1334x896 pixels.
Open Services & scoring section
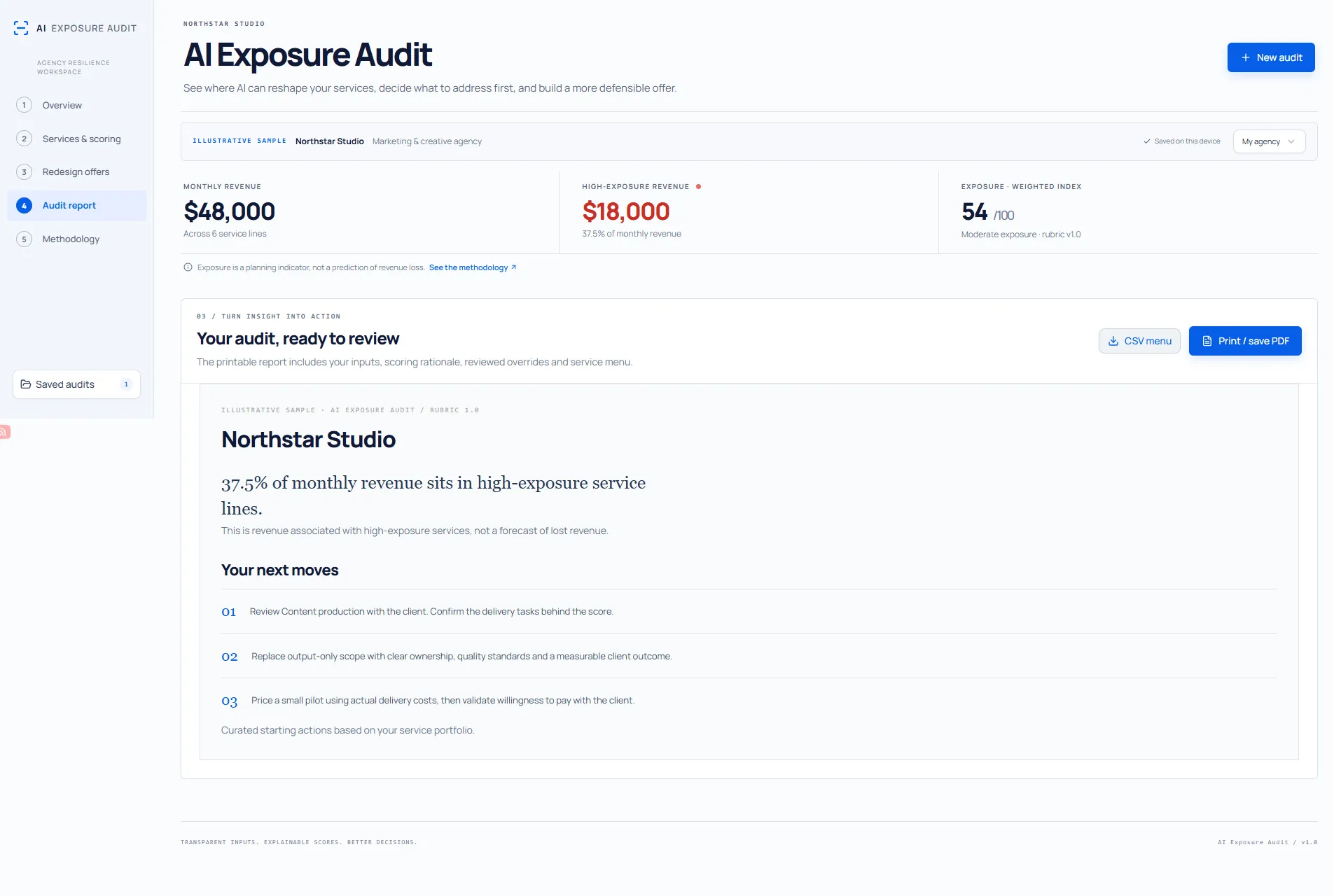77,139
